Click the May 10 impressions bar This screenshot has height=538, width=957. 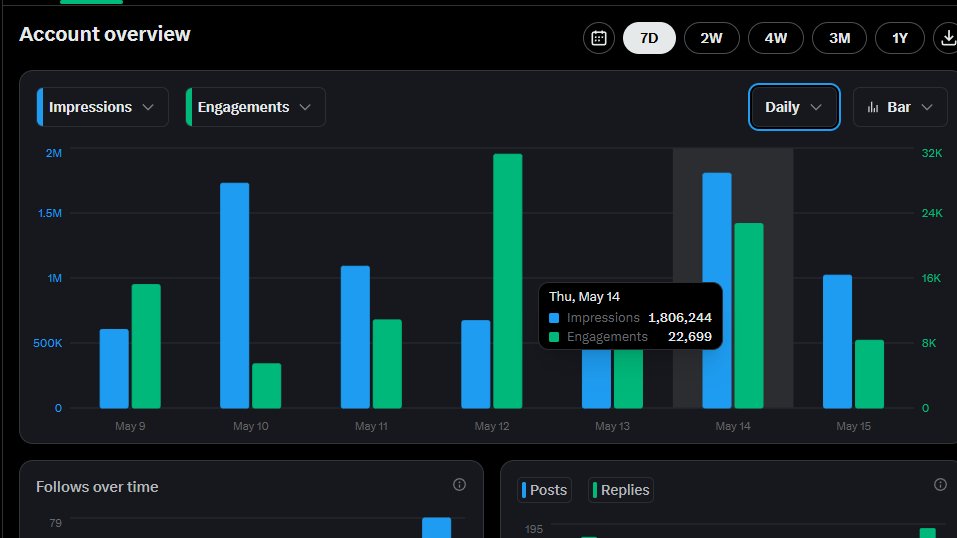pyautogui.click(x=234, y=295)
